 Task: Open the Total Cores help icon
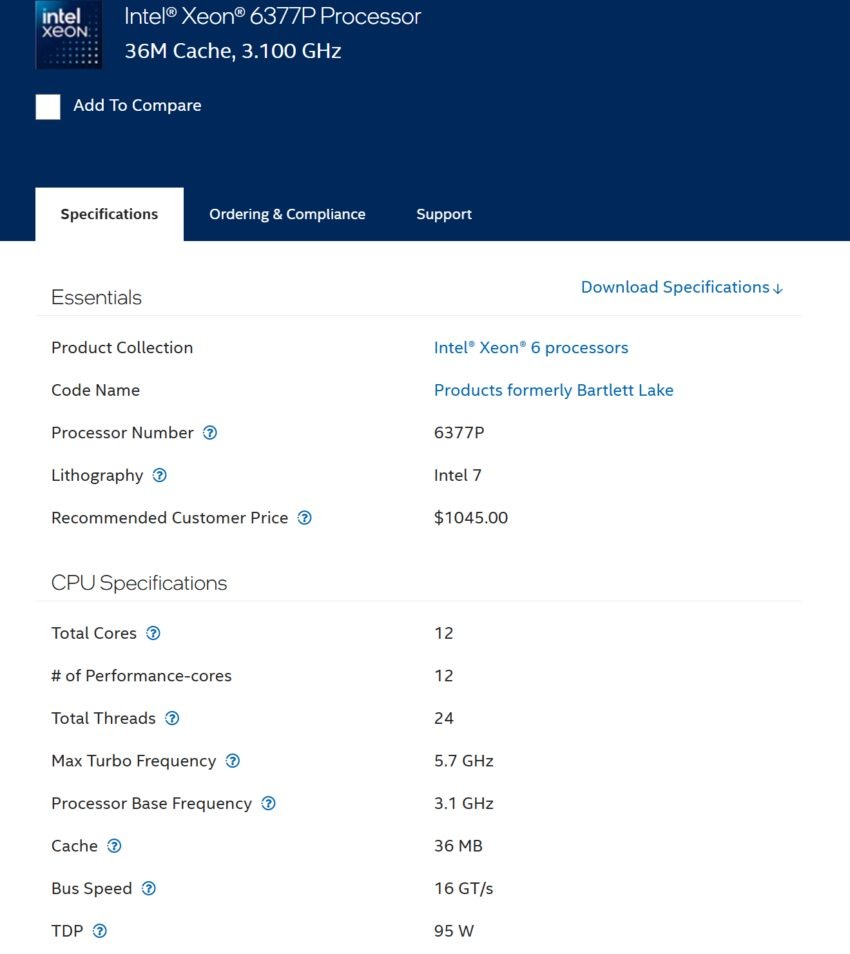click(153, 633)
